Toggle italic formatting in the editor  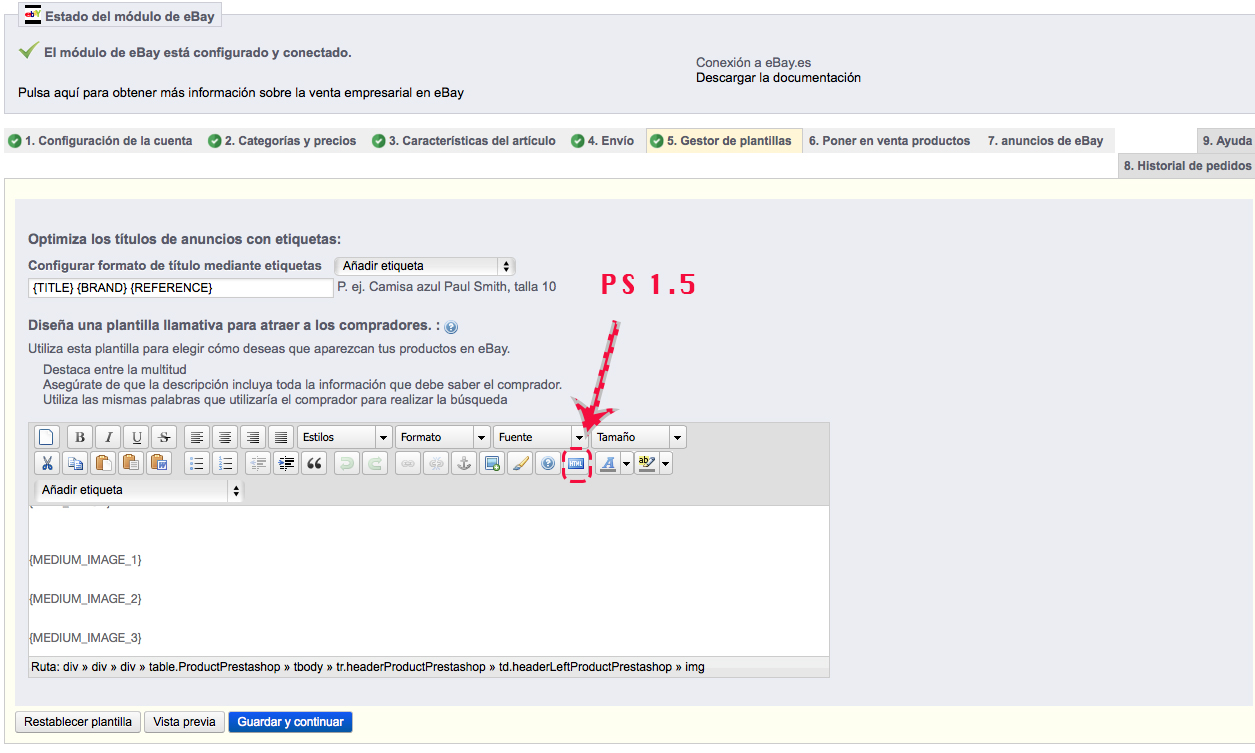pyautogui.click(x=108, y=437)
